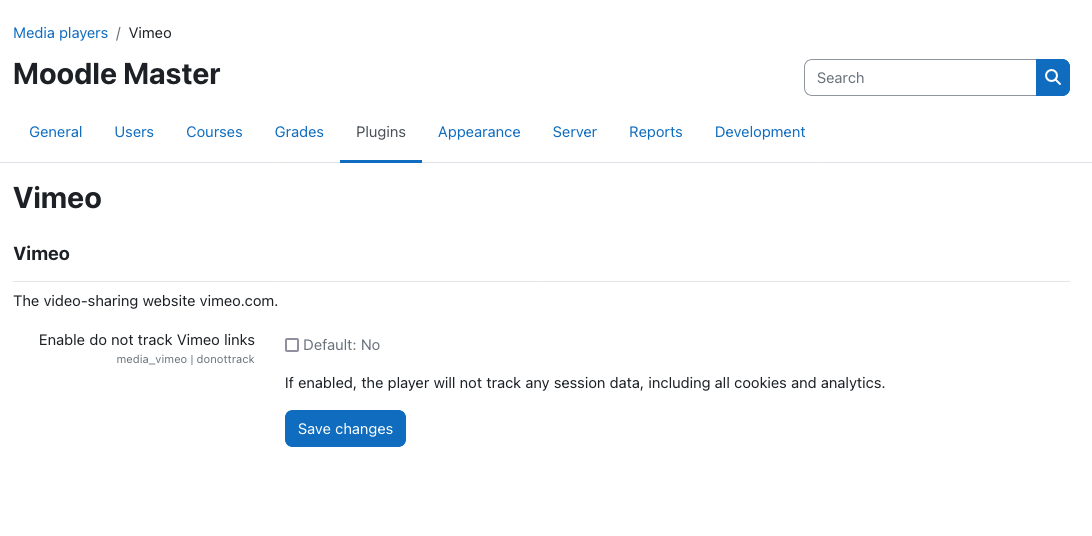Click 'The video-sharing website vimeo.com.' description
Image resolution: width=1092 pixels, height=536 pixels.
[x=146, y=301]
